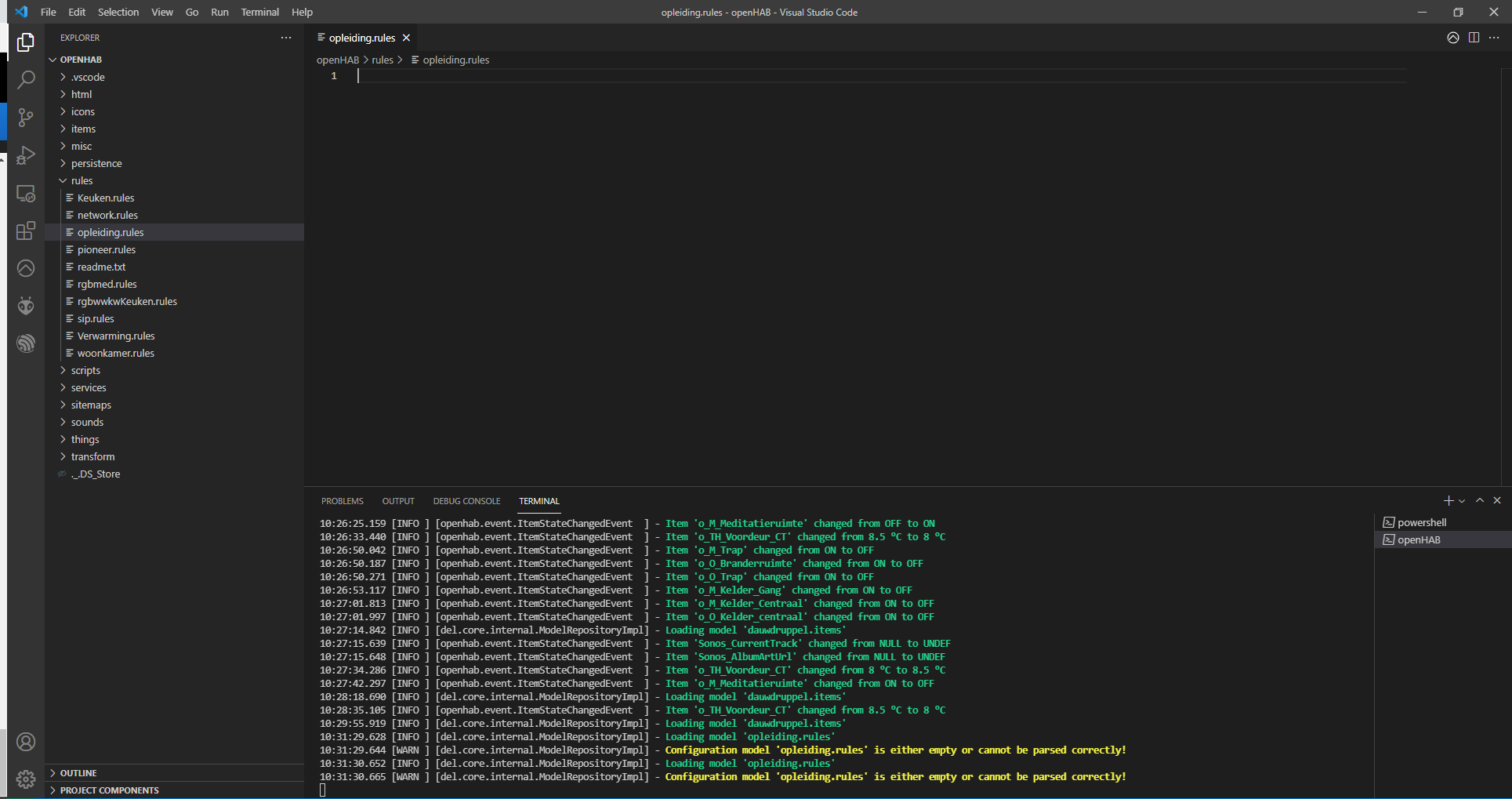Expand the html folder
The height and width of the screenshot is (799, 1512).
tap(174, 94)
